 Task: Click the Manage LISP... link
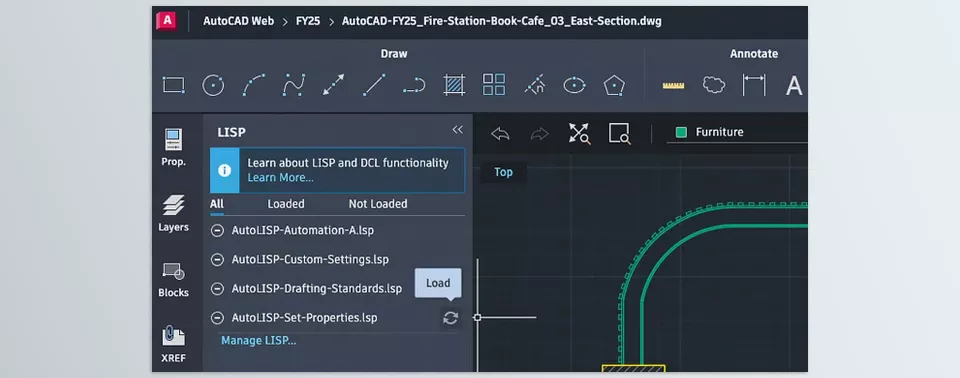point(258,341)
